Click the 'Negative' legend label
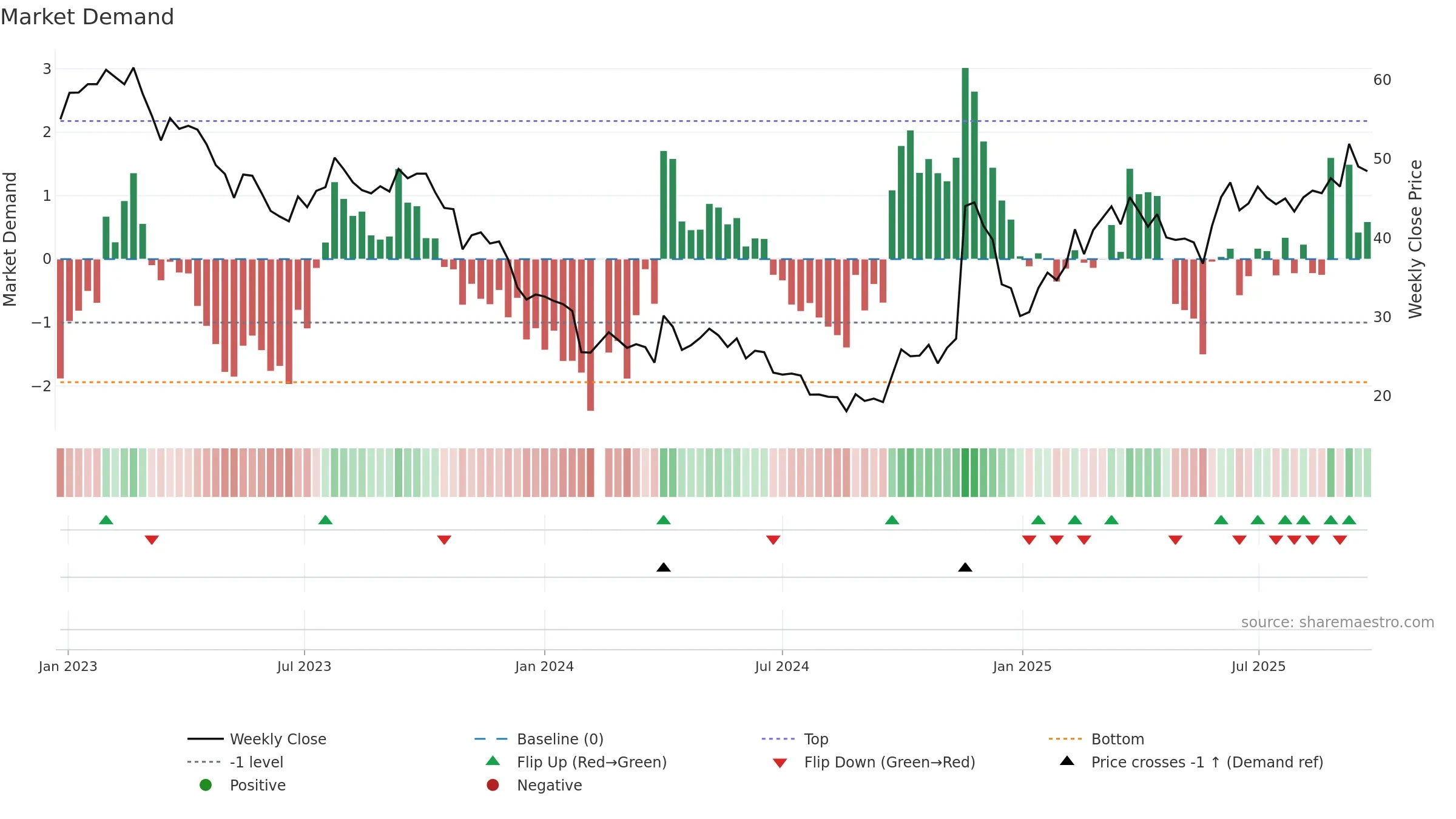This screenshot has height=819, width=1456. tap(549, 785)
